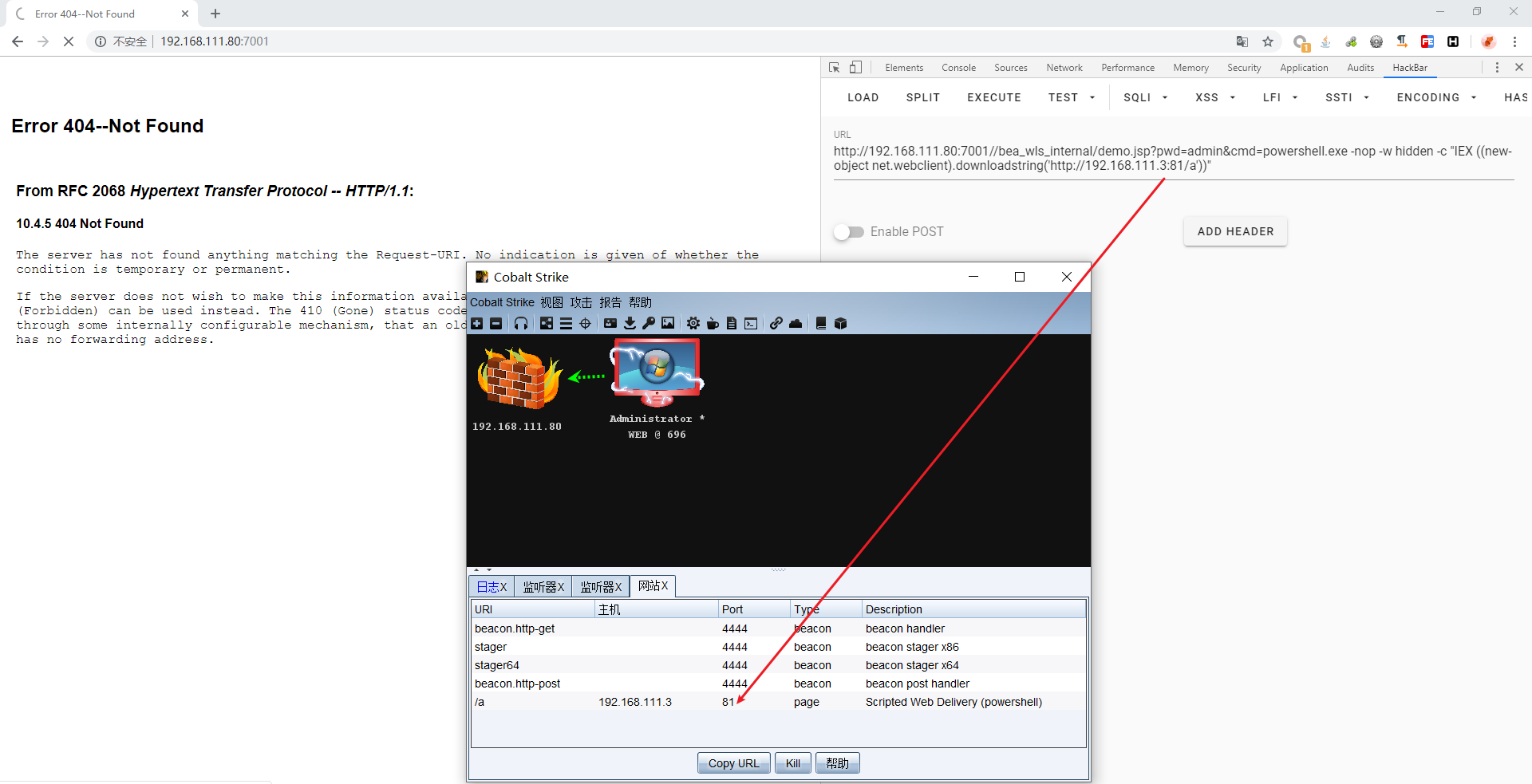Select the /a Scripted Web Delivery row
The image size is (1532, 784).
(x=779, y=702)
